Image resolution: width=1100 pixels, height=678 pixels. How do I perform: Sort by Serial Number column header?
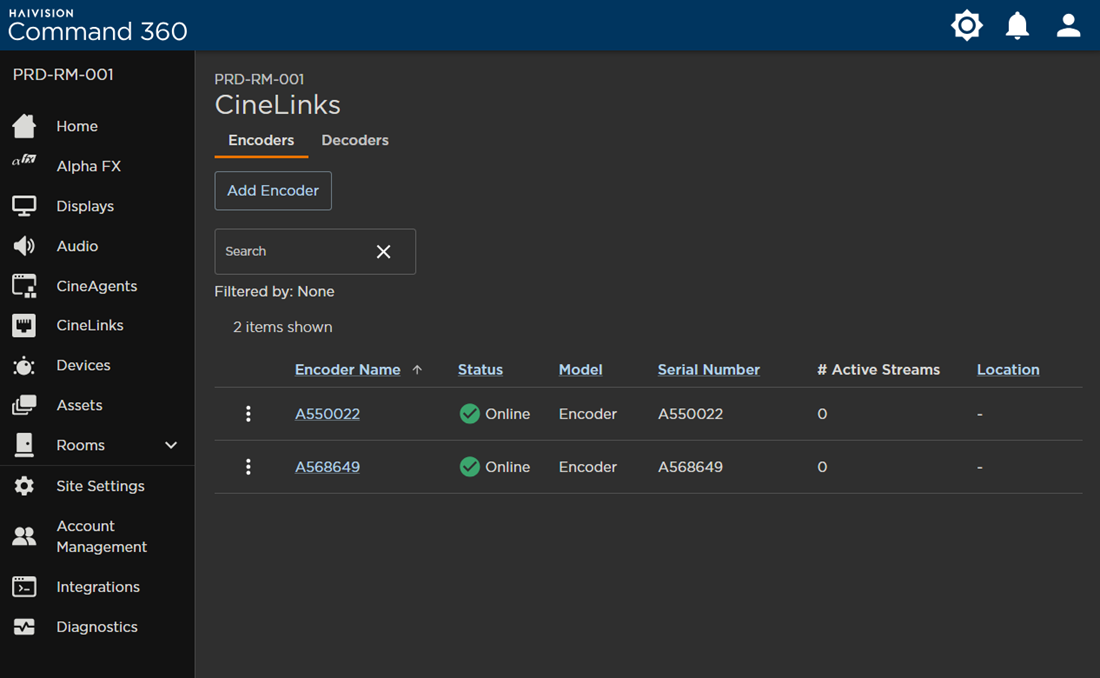tap(709, 370)
